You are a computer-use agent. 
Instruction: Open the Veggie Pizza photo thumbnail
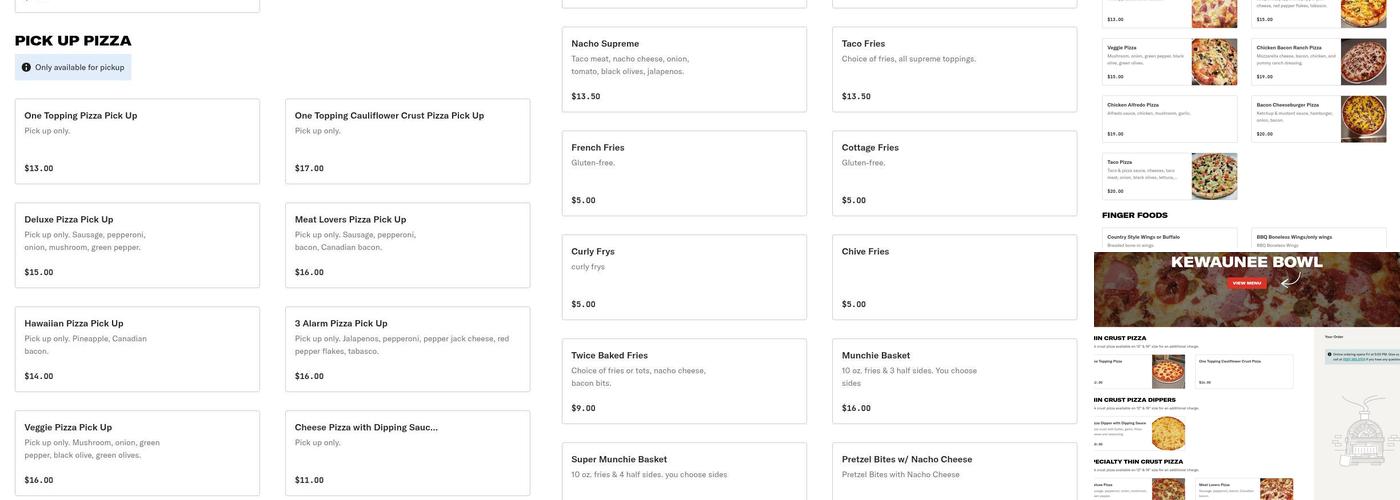click(x=1214, y=62)
